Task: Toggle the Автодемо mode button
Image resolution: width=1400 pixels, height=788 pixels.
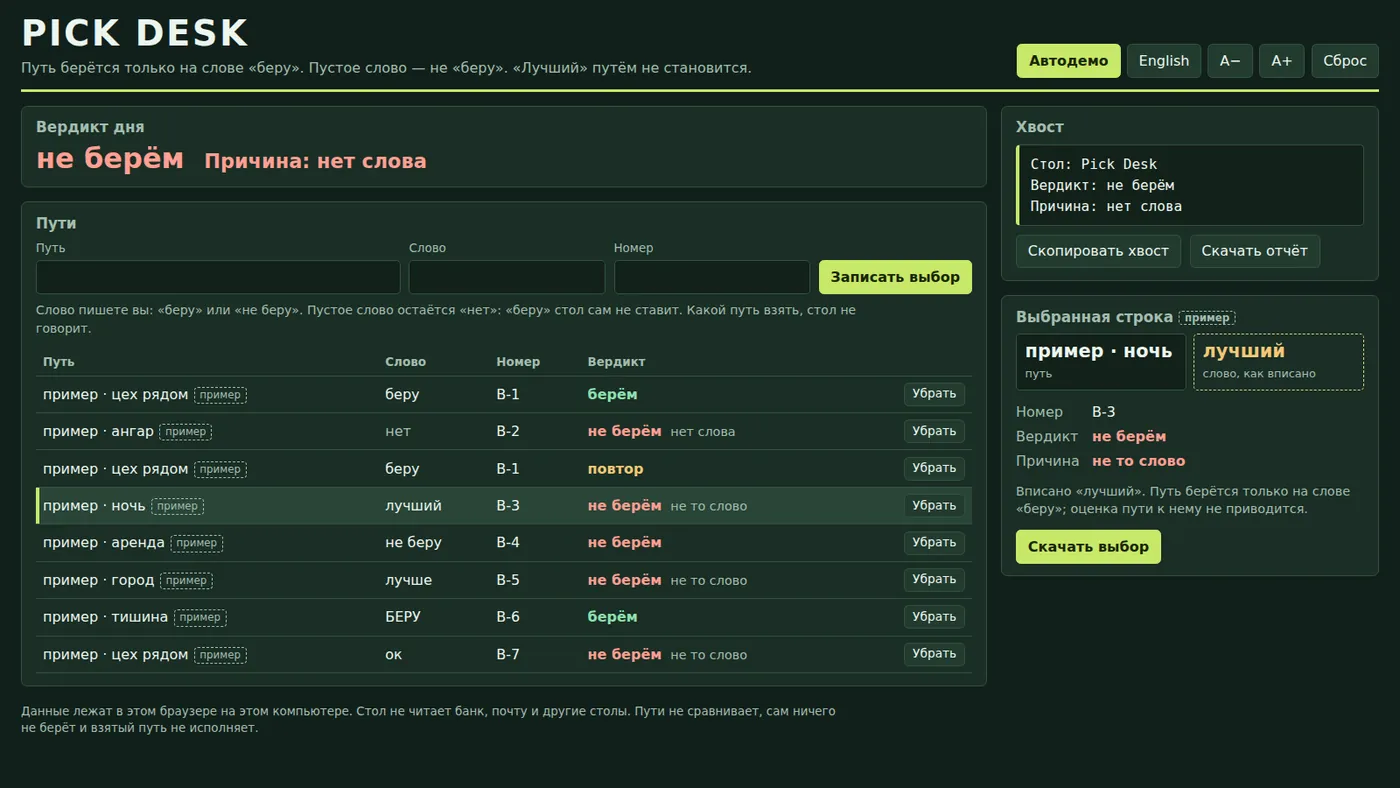Action: [x=1068, y=61]
